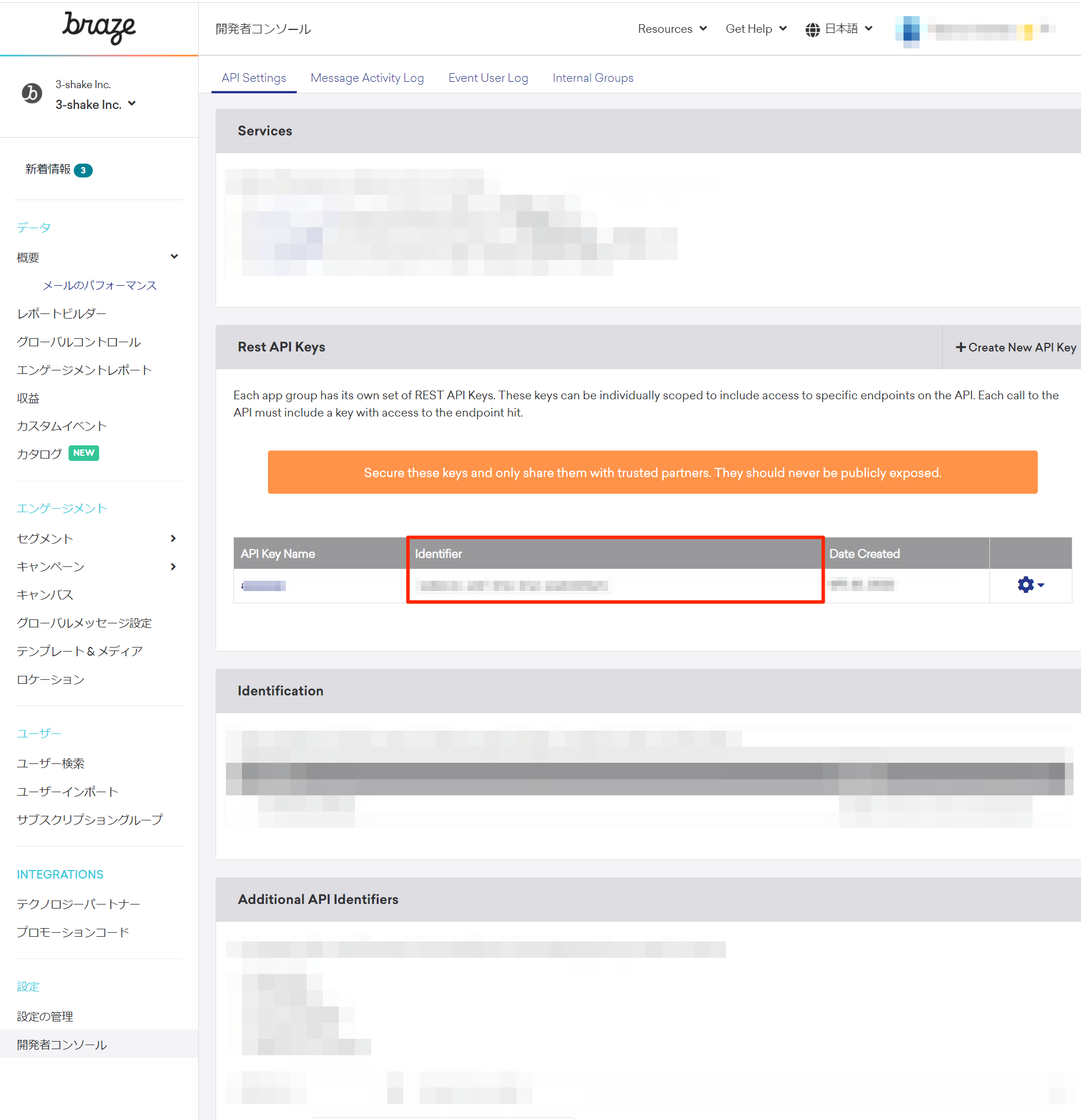
Task: Switch to Event User Log tab
Action: pos(488,78)
